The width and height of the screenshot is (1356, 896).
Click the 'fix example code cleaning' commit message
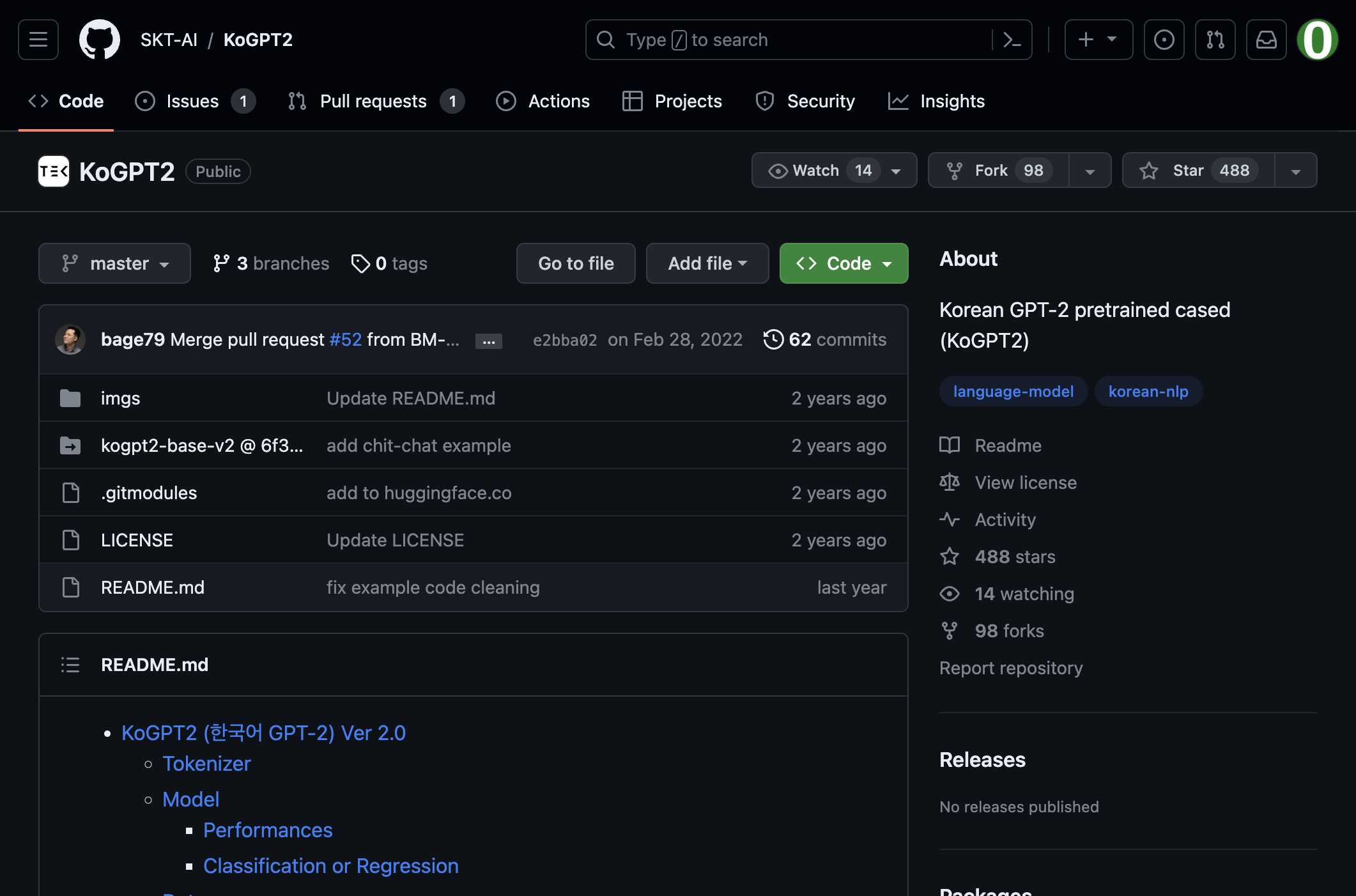coord(433,587)
